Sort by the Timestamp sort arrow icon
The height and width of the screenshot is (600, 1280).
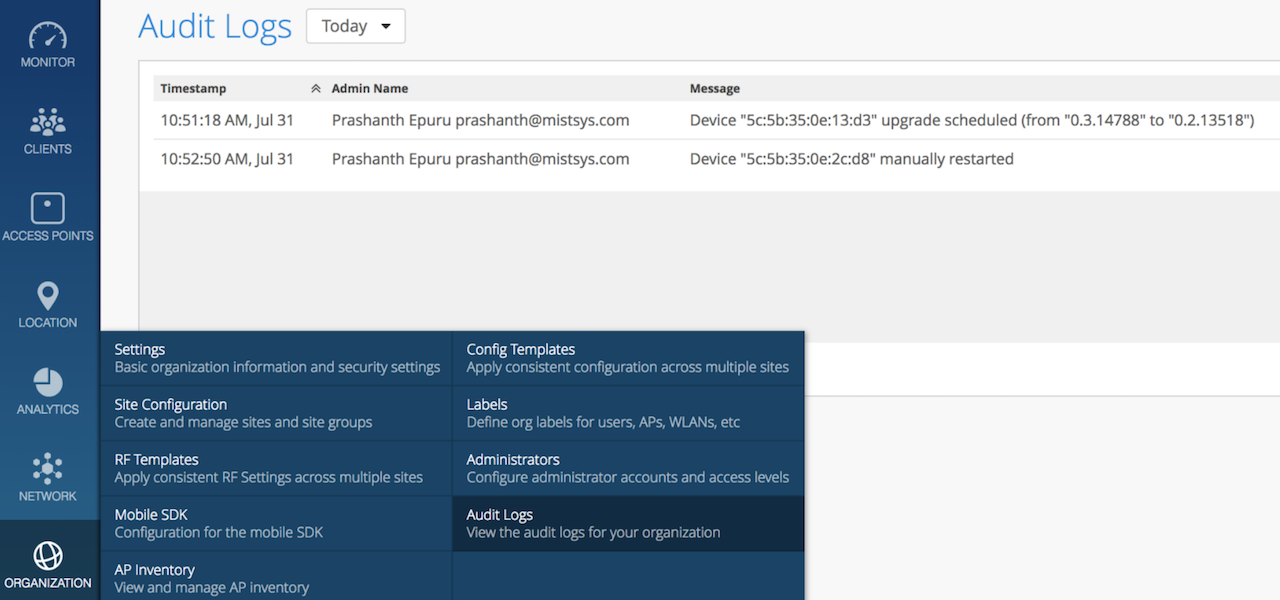tap(316, 89)
